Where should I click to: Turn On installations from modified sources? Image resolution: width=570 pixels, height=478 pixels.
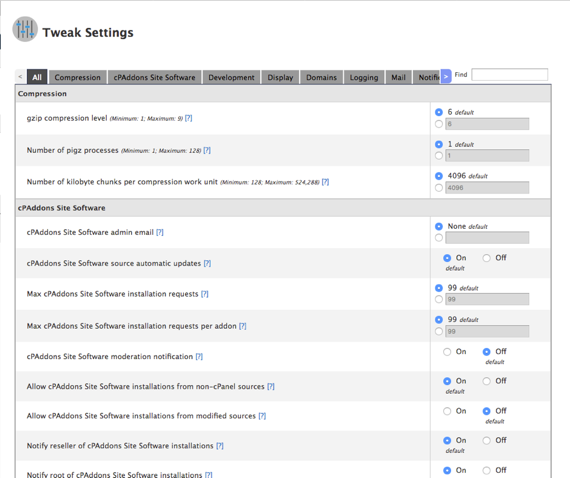click(447, 411)
